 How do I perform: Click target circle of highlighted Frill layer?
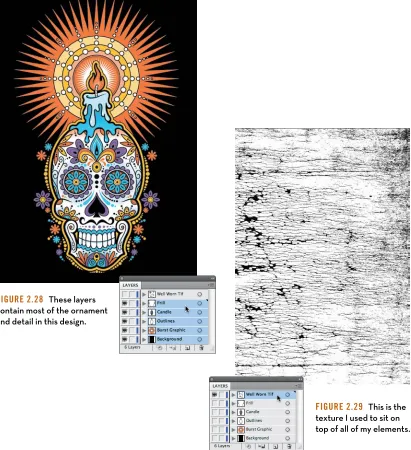199,303
